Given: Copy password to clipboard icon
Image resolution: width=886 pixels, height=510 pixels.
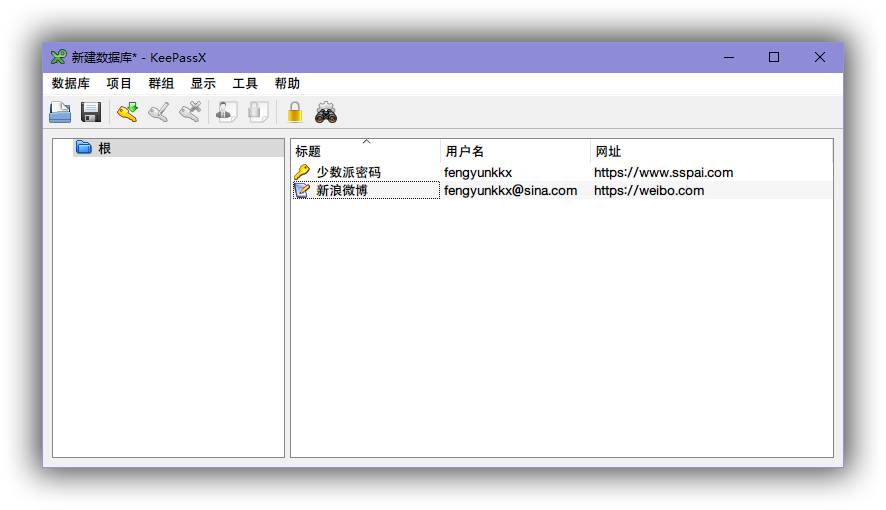Looking at the screenshot, I should pos(258,112).
